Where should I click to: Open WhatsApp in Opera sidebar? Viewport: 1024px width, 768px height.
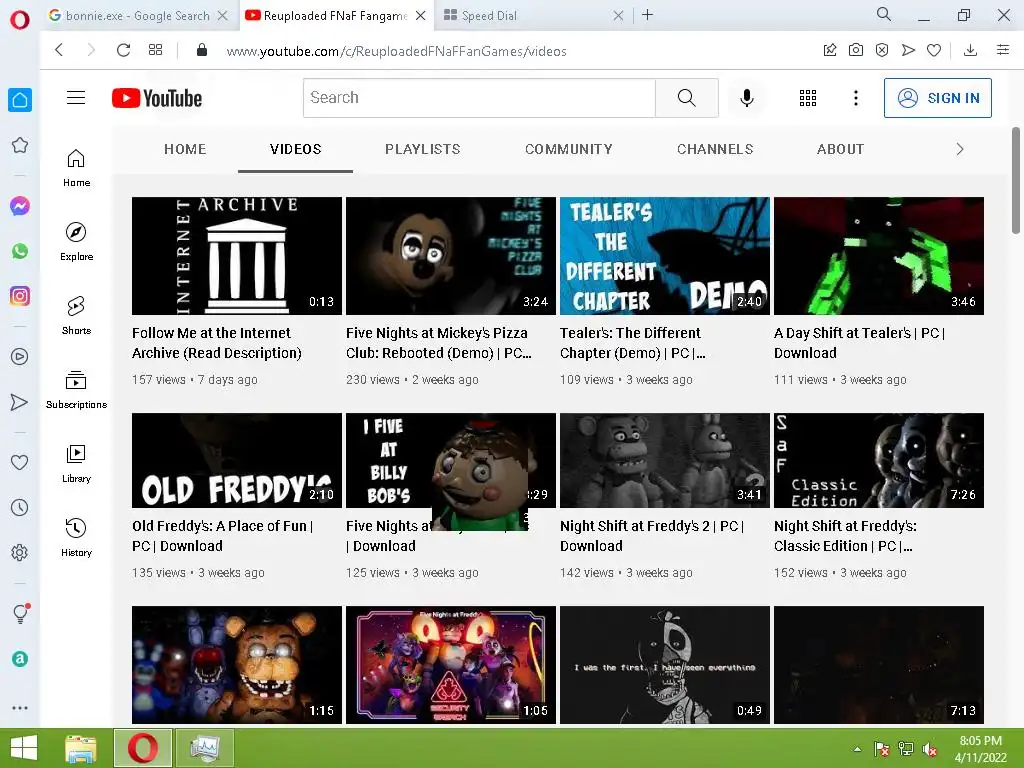pyautogui.click(x=20, y=251)
